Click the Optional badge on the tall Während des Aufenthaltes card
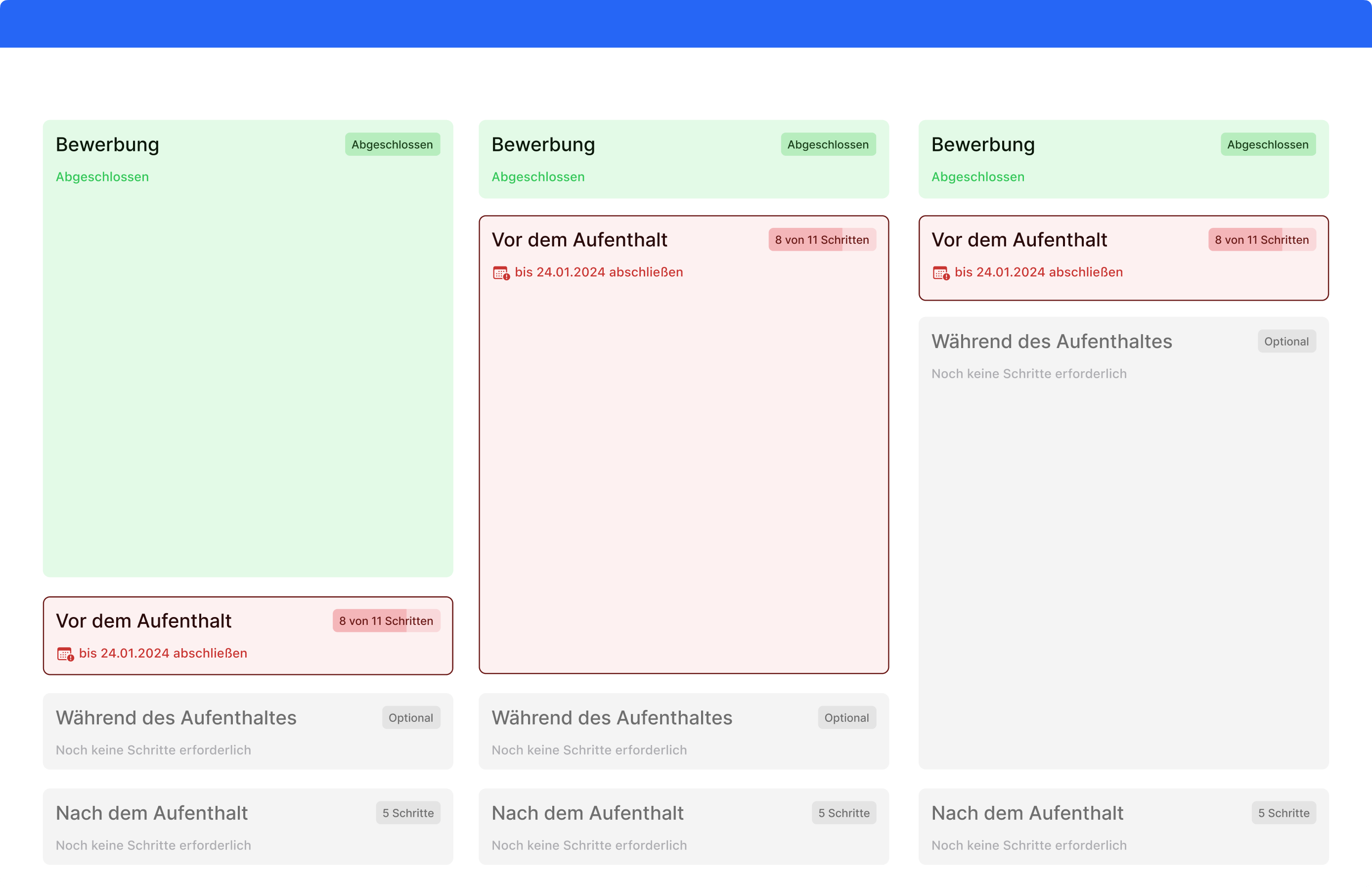Screen dimensions: 1372x887 click(x=1286, y=342)
